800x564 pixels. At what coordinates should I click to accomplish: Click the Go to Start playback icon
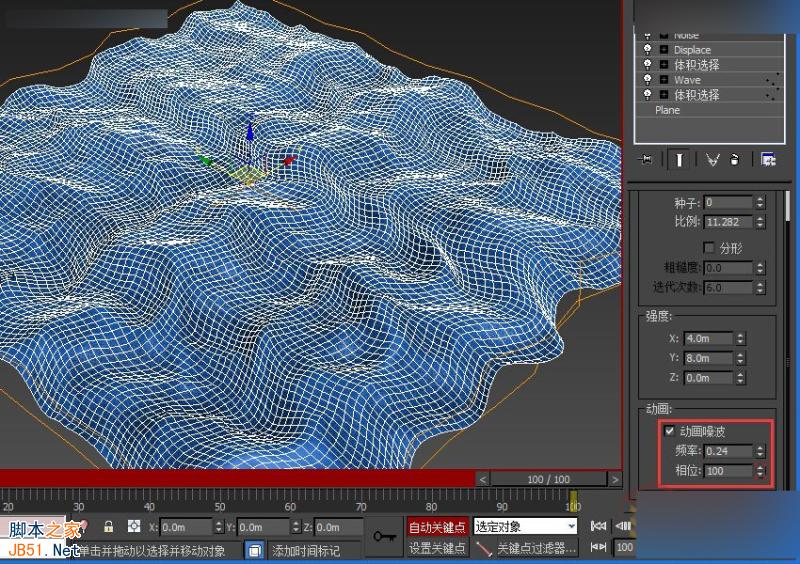click(x=599, y=526)
